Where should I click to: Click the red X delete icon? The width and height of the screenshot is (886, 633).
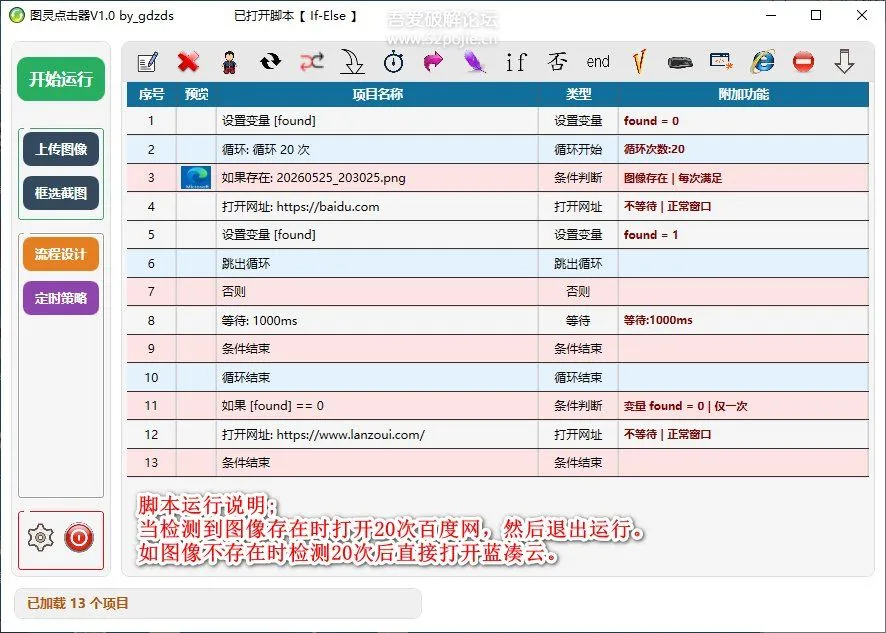[188, 62]
